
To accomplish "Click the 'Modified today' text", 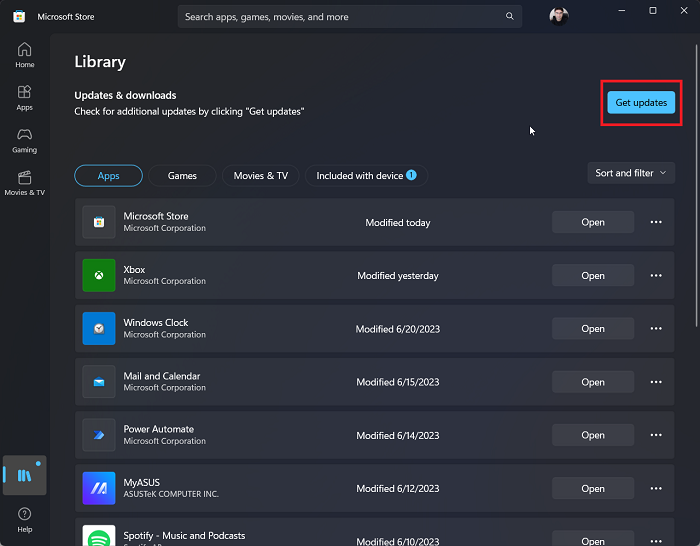I will click(x=398, y=222).
